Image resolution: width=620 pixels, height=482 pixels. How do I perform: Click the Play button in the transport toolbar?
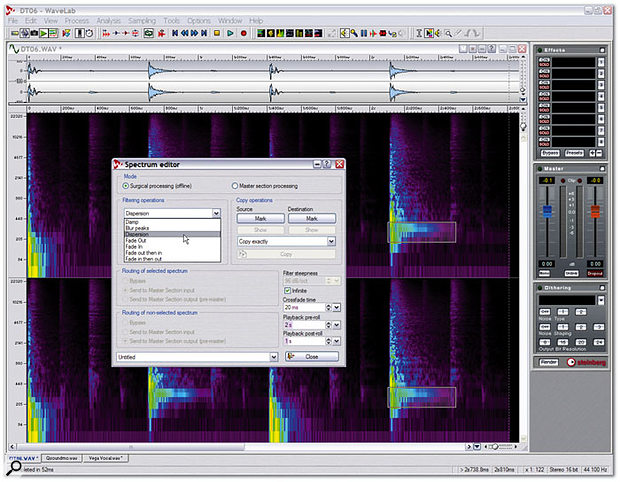[230, 33]
